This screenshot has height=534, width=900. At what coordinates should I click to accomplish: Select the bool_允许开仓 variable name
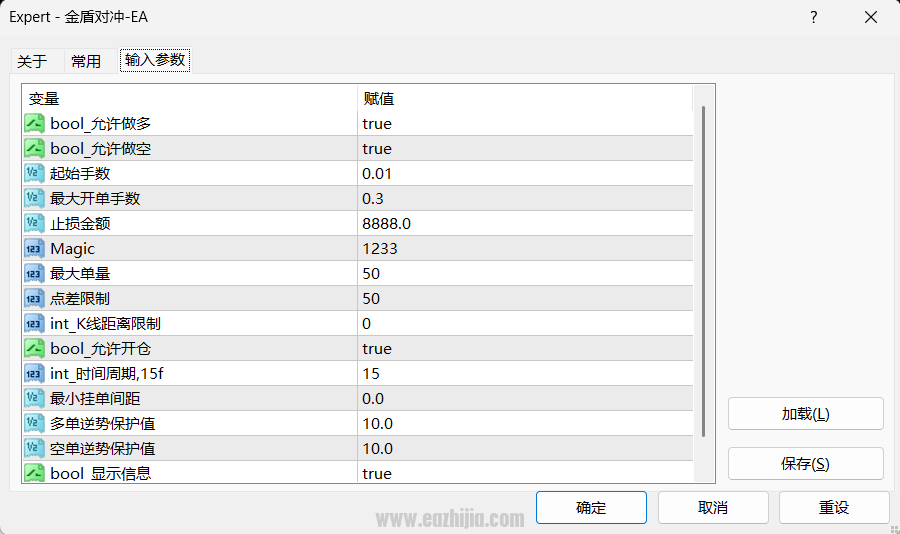pos(100,349)
